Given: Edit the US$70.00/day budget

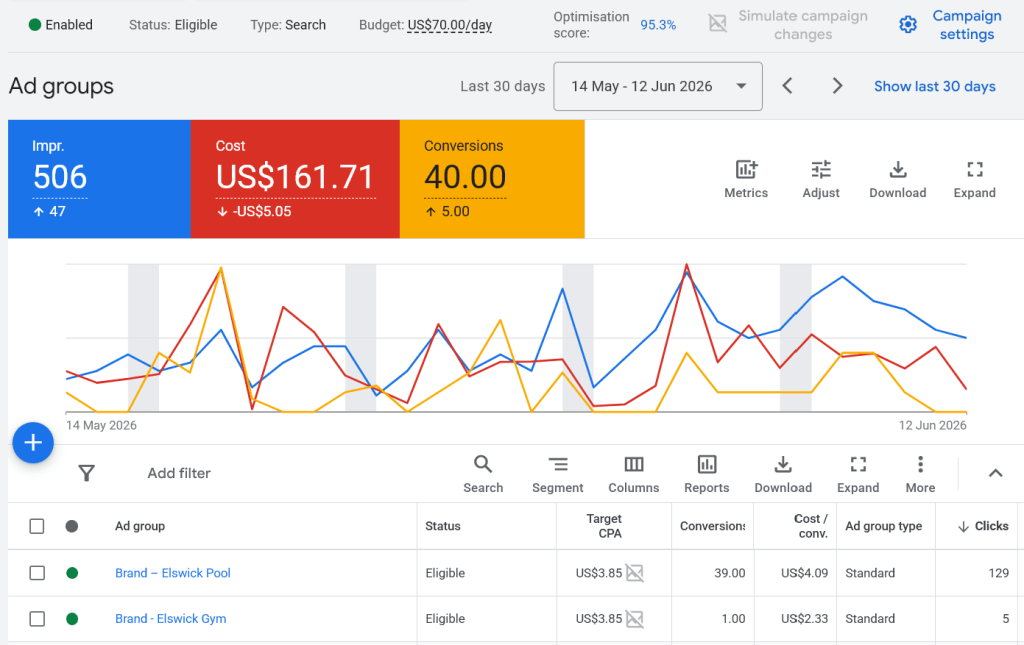Looking at the screenshot, I should coord(449,25).
